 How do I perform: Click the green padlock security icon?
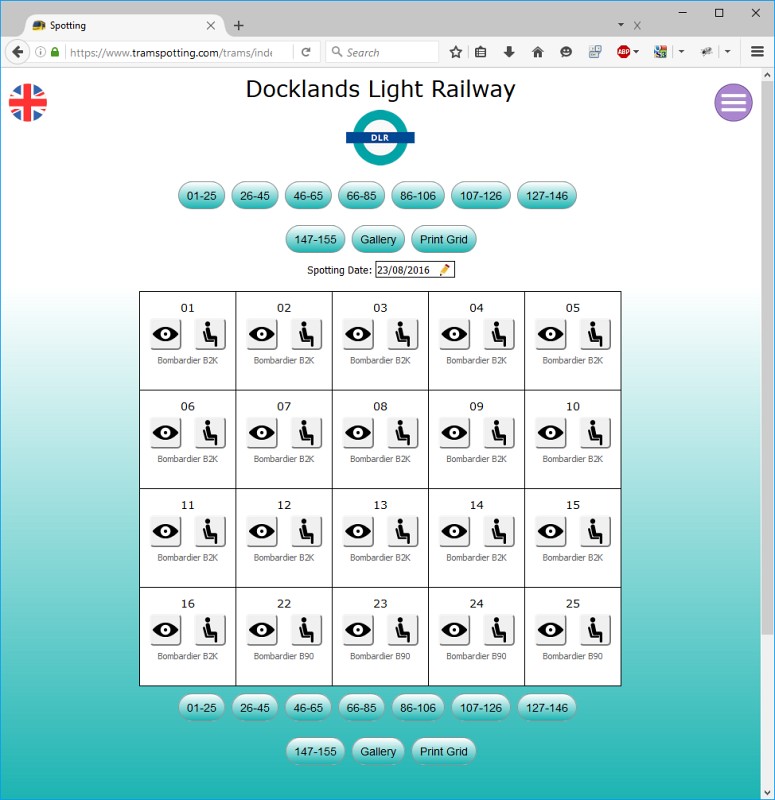pyautogui.click(x=55, y=52)
